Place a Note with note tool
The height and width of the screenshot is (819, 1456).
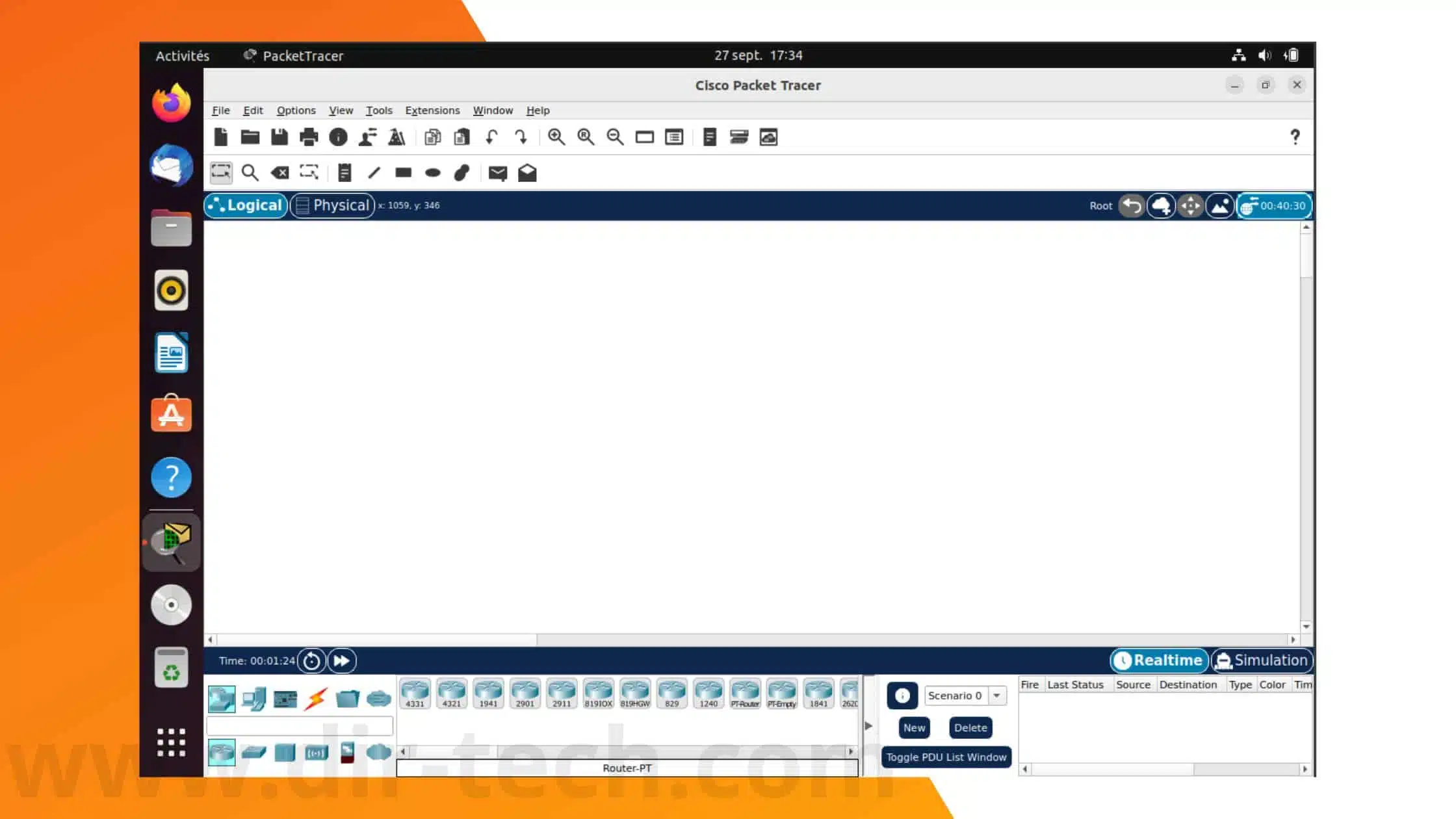click(x=344, y=173)
